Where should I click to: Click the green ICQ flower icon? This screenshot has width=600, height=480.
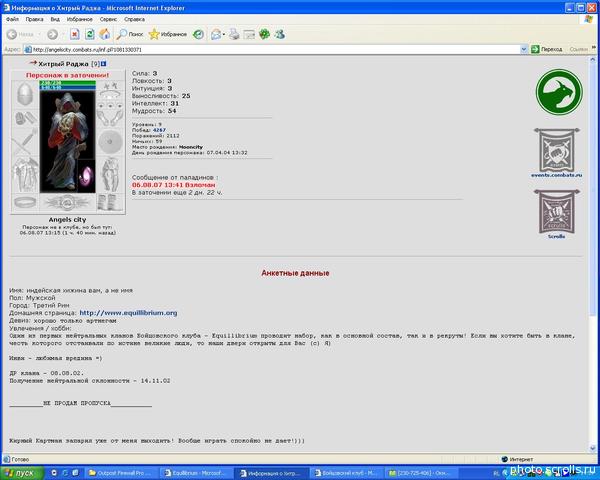[x=264, y=34]
